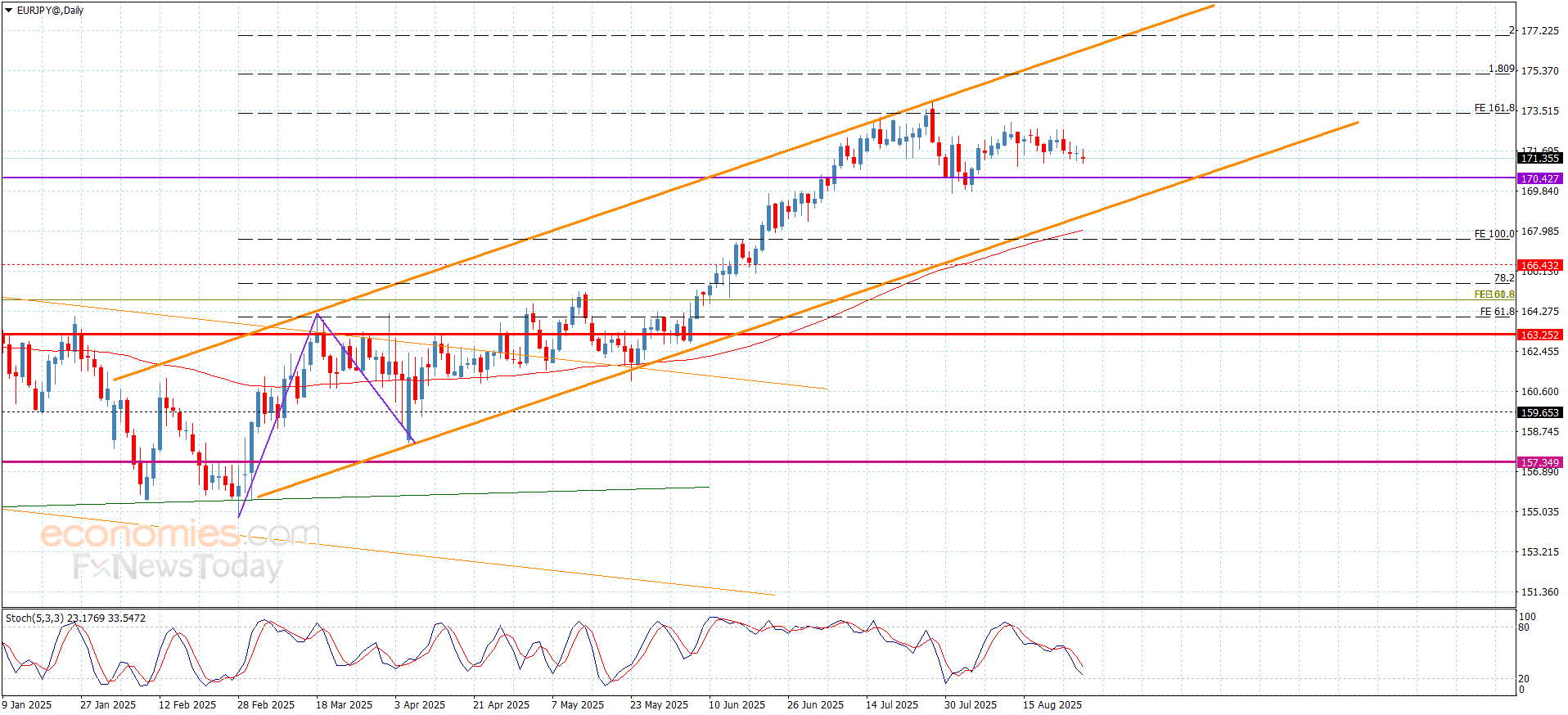Click the 153.215 price scale value
Screen dimensions: 1568x715
(1539, 552)
